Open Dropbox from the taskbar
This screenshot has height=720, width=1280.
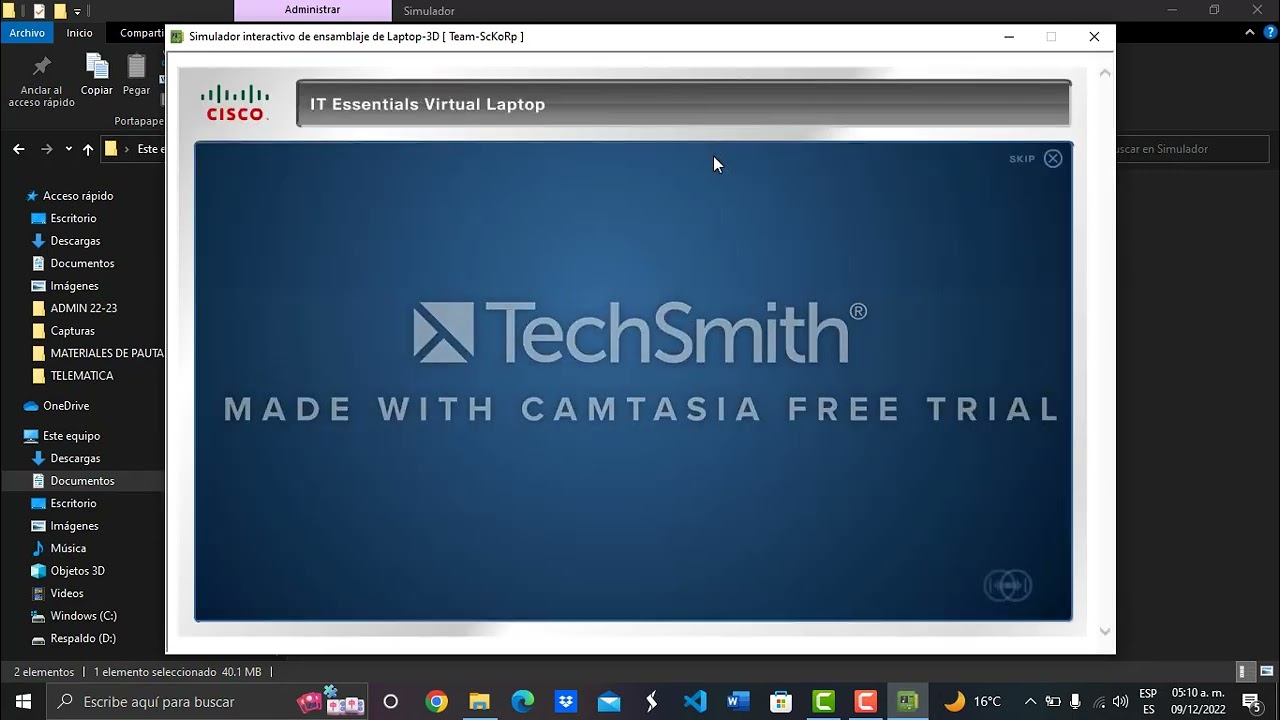(566, 702)
